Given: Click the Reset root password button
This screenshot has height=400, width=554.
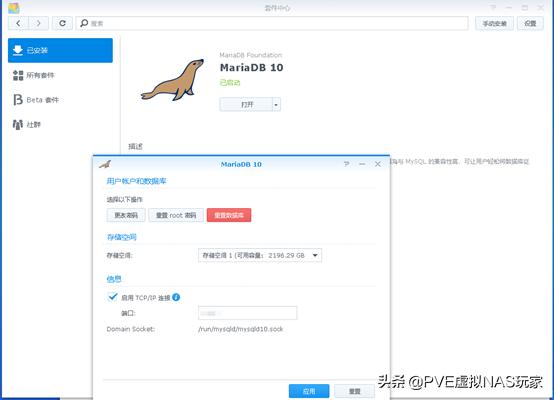Looking at the screenshot, I should click(176, 215).
